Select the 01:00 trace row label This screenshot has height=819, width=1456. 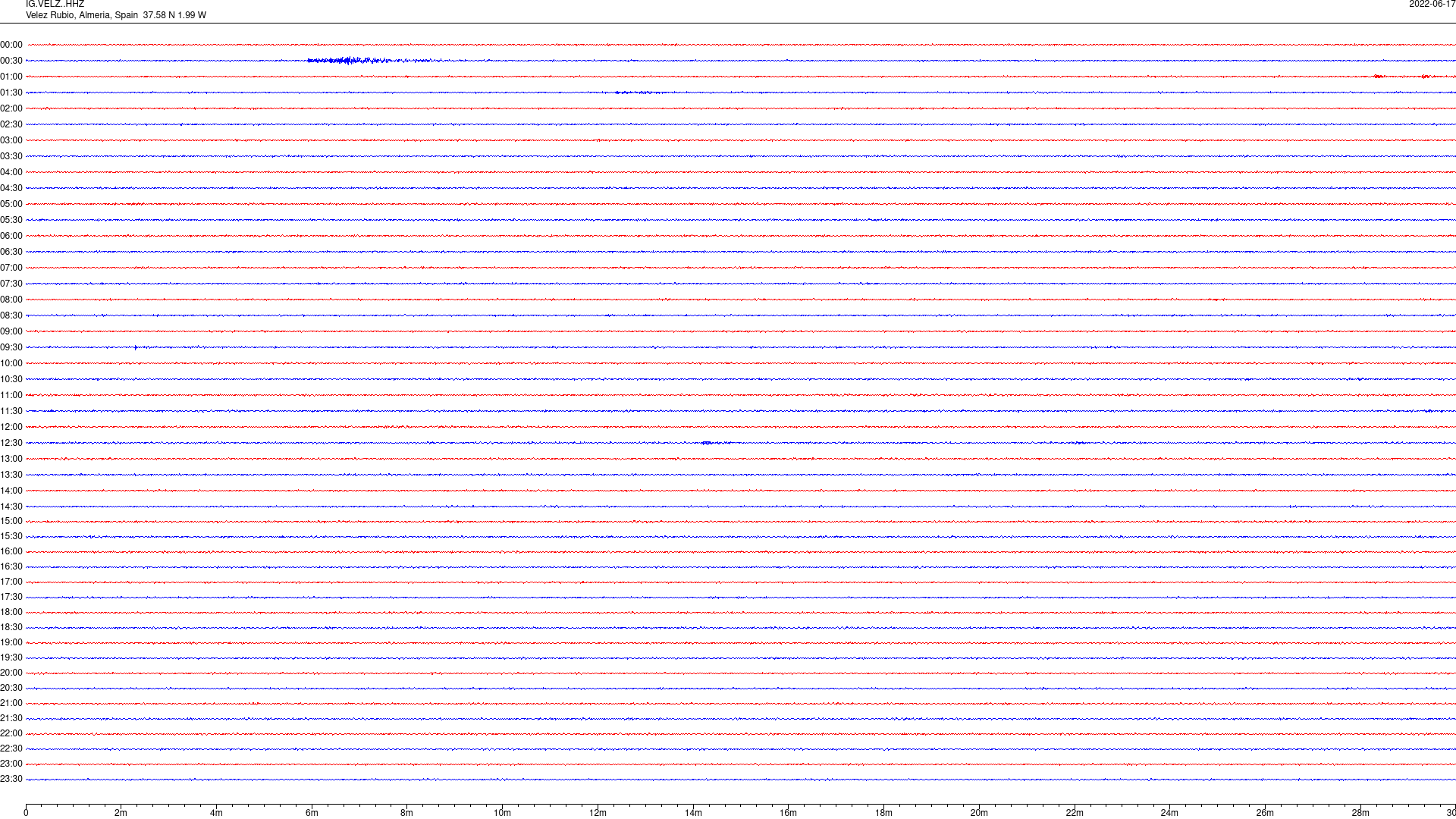click(11, 77)
